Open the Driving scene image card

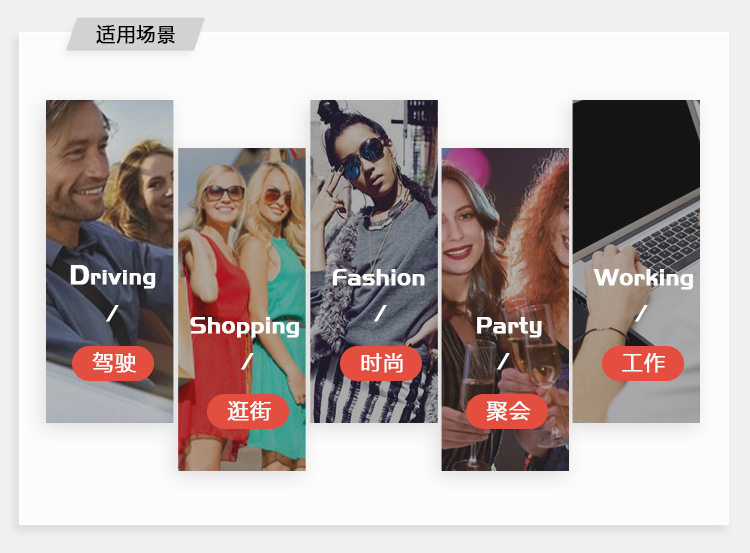[110, 261]
